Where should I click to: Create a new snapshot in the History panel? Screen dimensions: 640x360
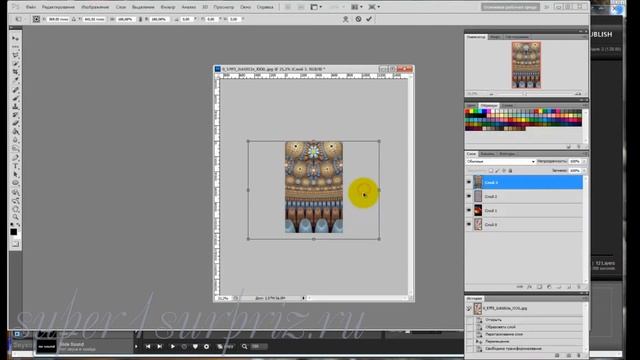(x=569, y=356)
